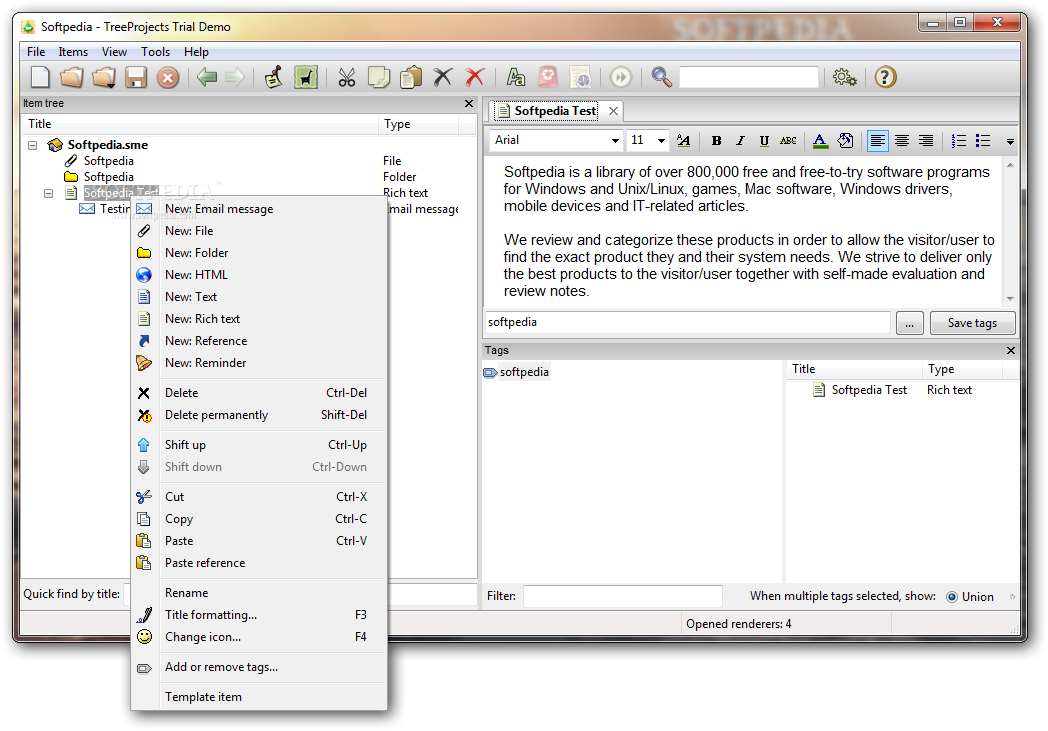Choose New: Reminder in context menu
Image resolution: width=1048 pixels, height=731 pixels.
click(x=259, y=363)
